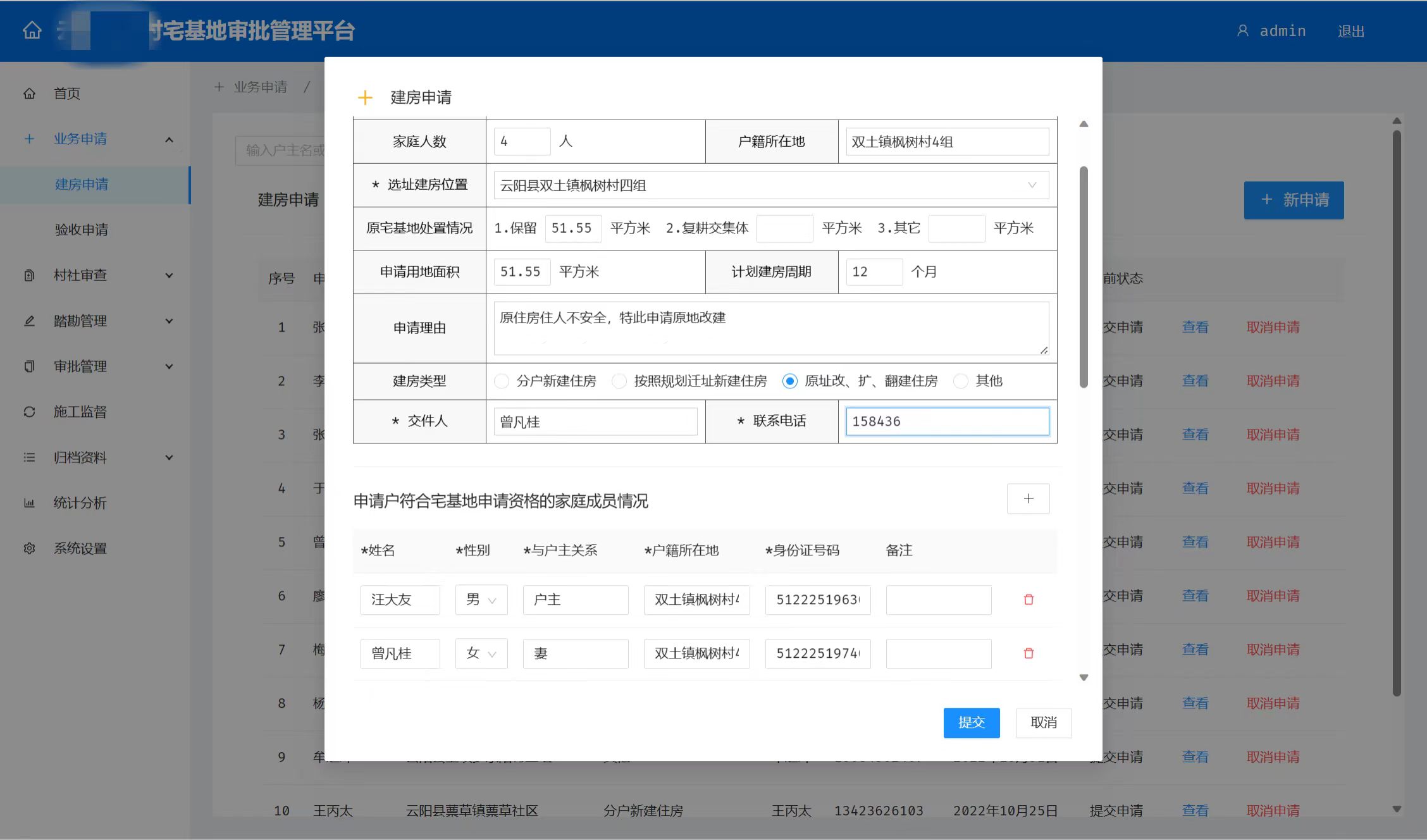
Task: Click the main page vertical scrollbar thumb
Action: 1397,413
